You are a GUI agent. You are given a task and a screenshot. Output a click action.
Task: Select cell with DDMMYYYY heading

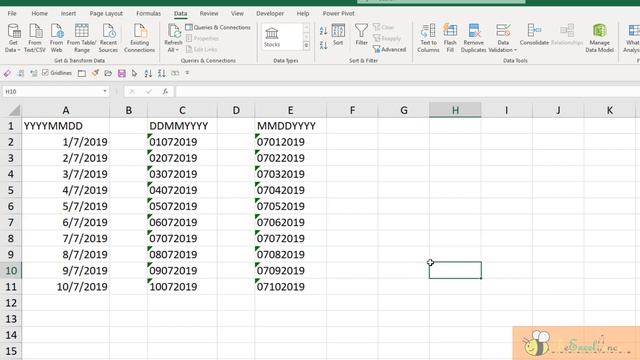pyautogui.click(x=182, y=126)
